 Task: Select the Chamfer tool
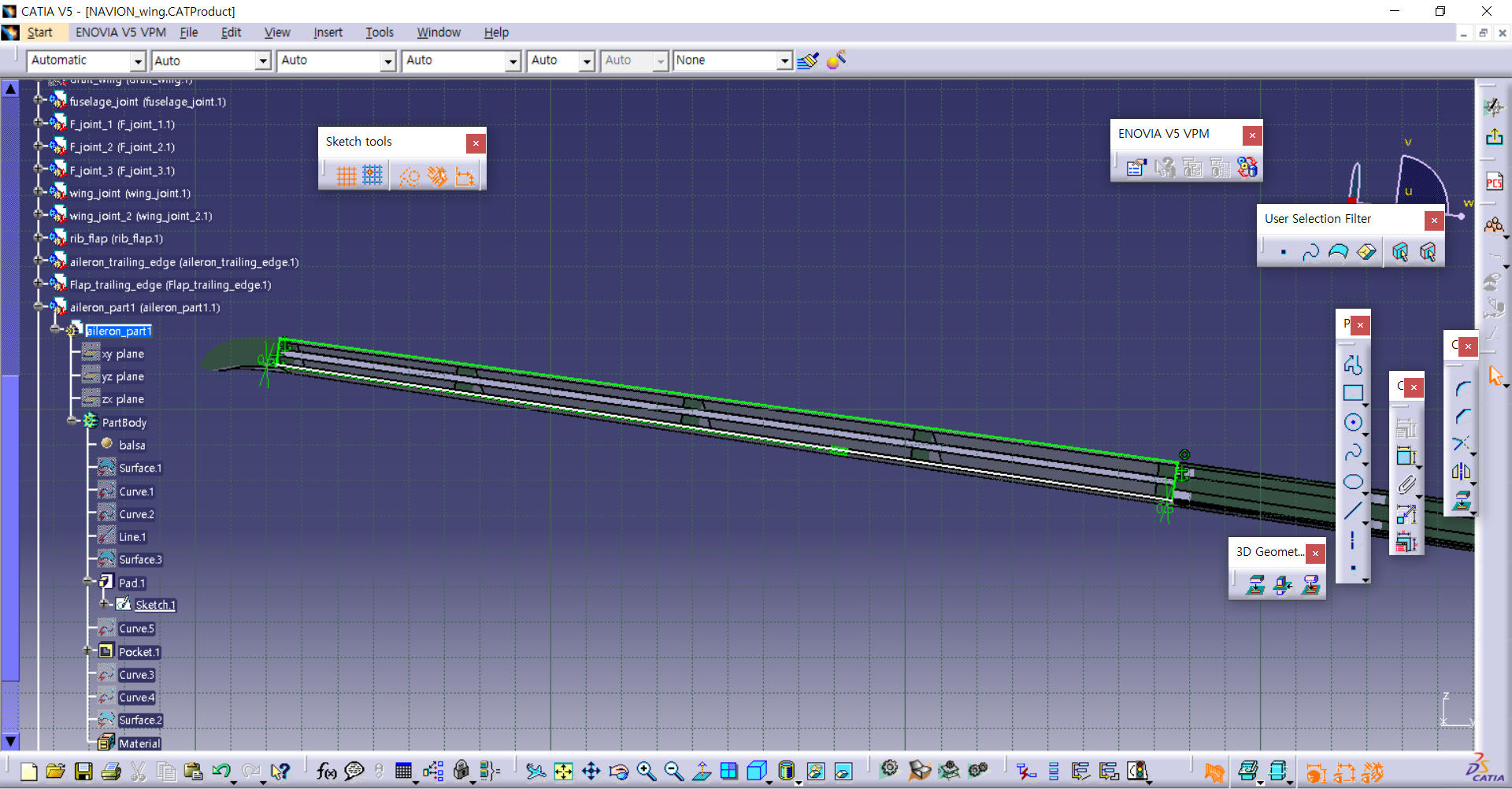[x=1462, y=416]
